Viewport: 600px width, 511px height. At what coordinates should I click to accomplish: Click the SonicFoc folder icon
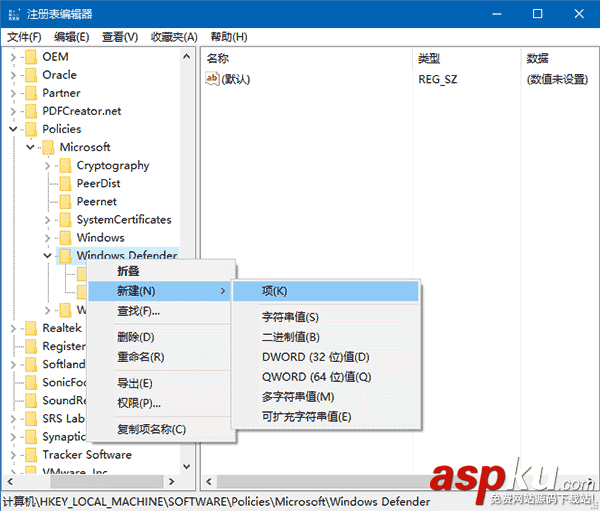point(31,382)
